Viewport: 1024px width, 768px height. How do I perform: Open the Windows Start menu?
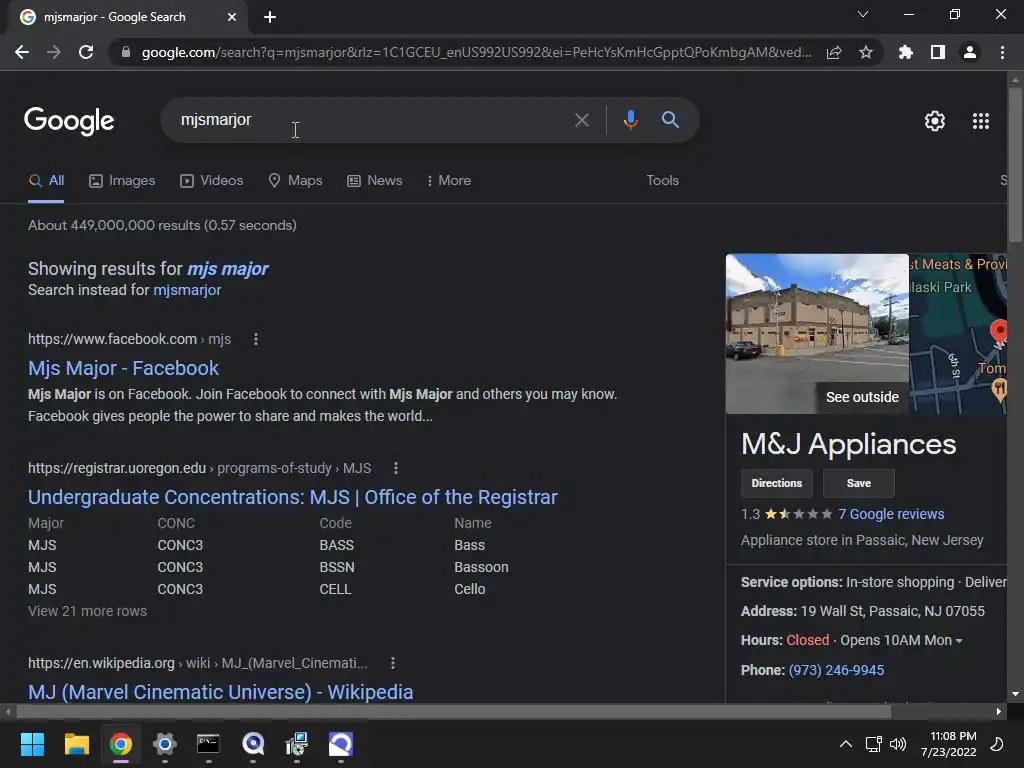tap(32, 744)
